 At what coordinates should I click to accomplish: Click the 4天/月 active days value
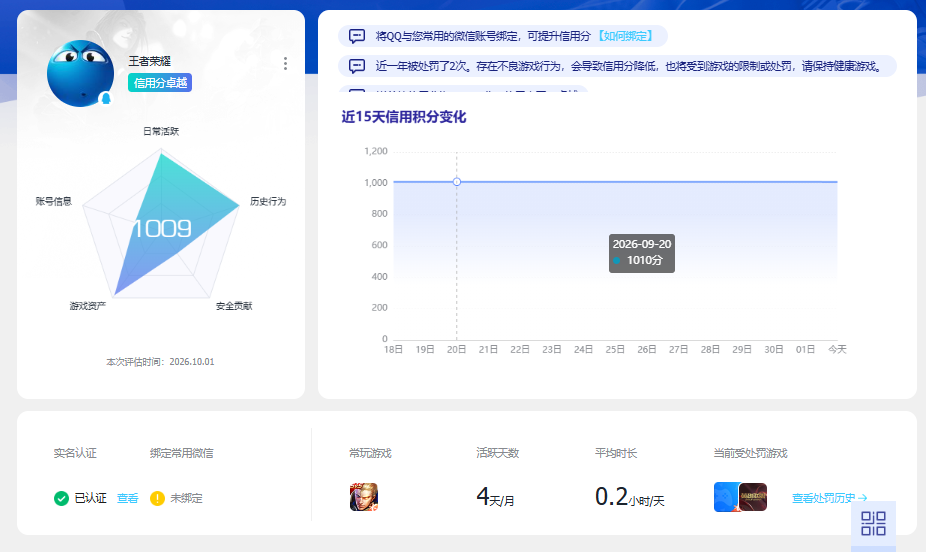click(495, 497)
